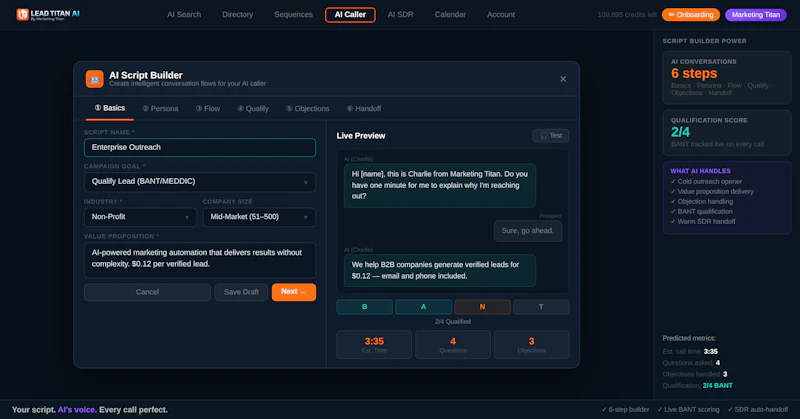Open the AI SDR page

[x=401, y=15]
